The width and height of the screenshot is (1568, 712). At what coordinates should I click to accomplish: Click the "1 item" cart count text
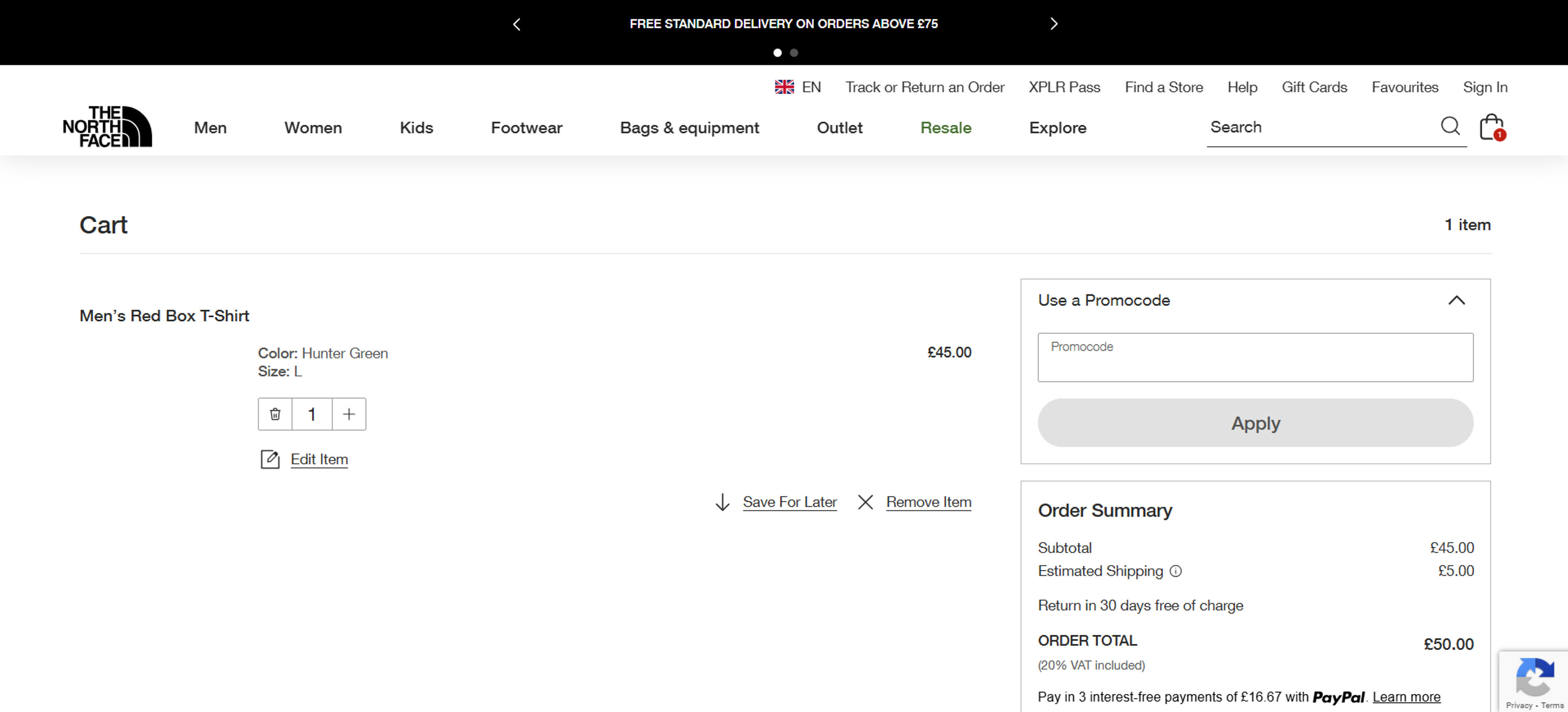point(1468,225)
